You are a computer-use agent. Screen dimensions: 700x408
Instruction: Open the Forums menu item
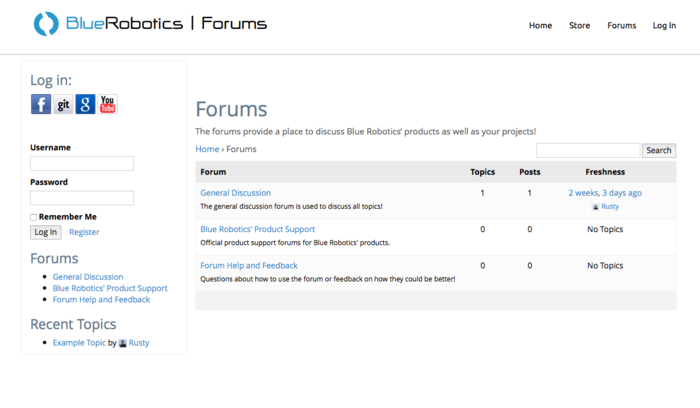[621, 26]
